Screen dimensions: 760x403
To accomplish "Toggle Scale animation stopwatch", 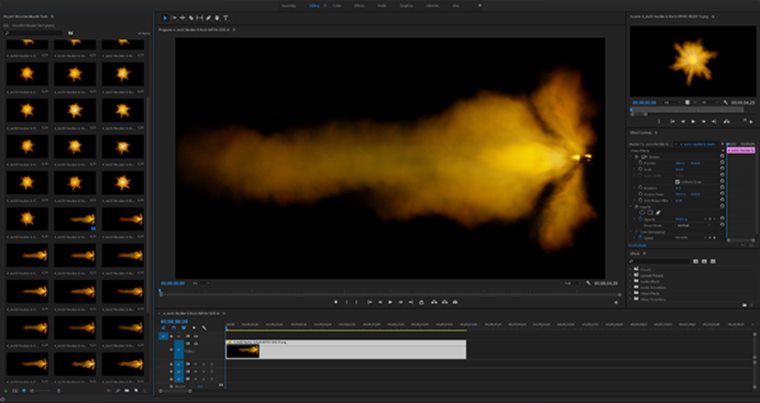I will coord(640,169).
